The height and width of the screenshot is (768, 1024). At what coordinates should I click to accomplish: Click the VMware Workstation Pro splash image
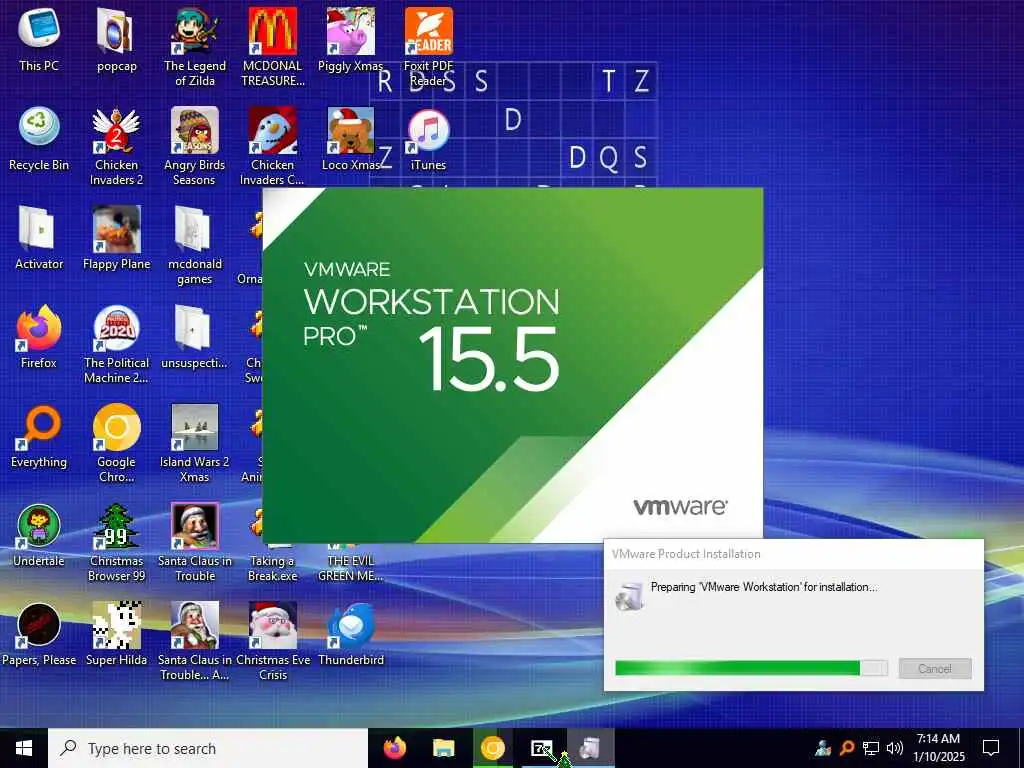(512, 365)
